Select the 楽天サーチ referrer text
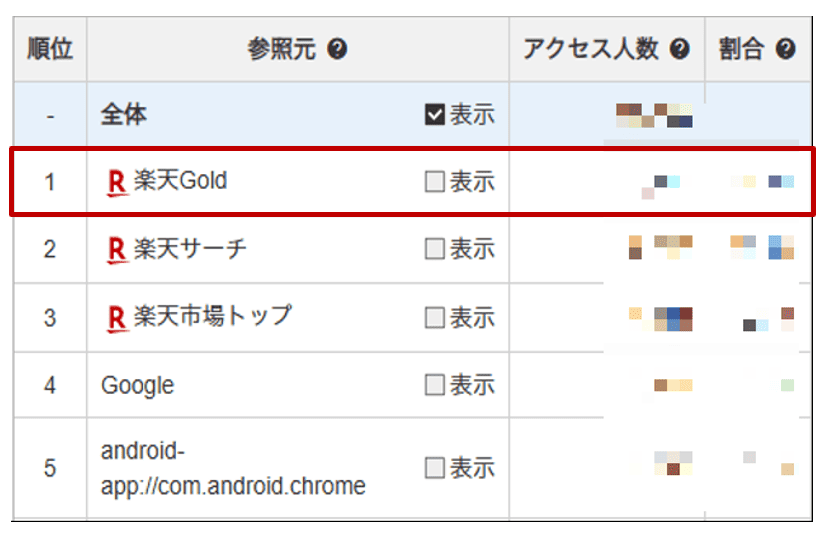Viewport: 828px width, 538px height. pyautogui.click(x=190, y=249)
